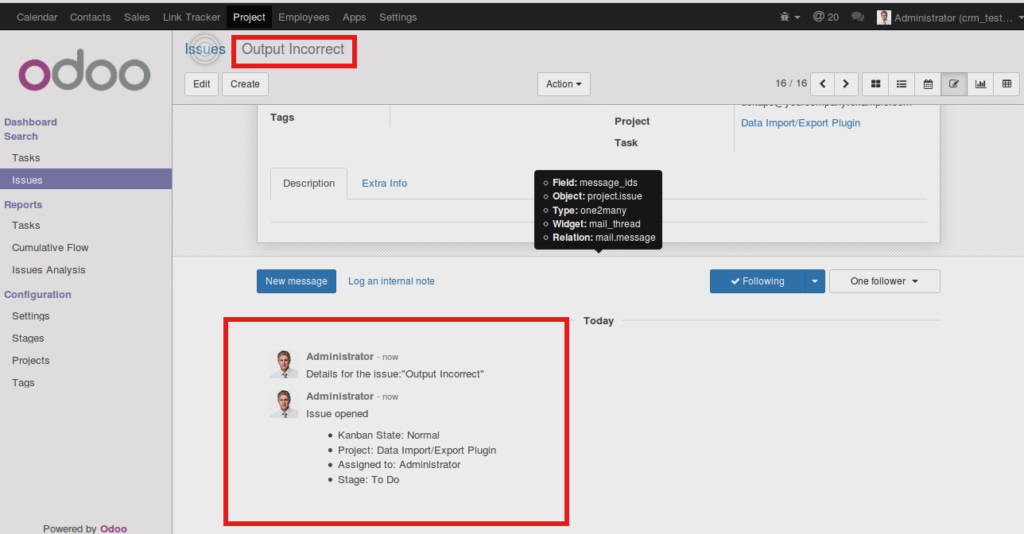Open the Calendar menu
Viewport: 1024px width, 534px height.
click(x=37, y=17)
